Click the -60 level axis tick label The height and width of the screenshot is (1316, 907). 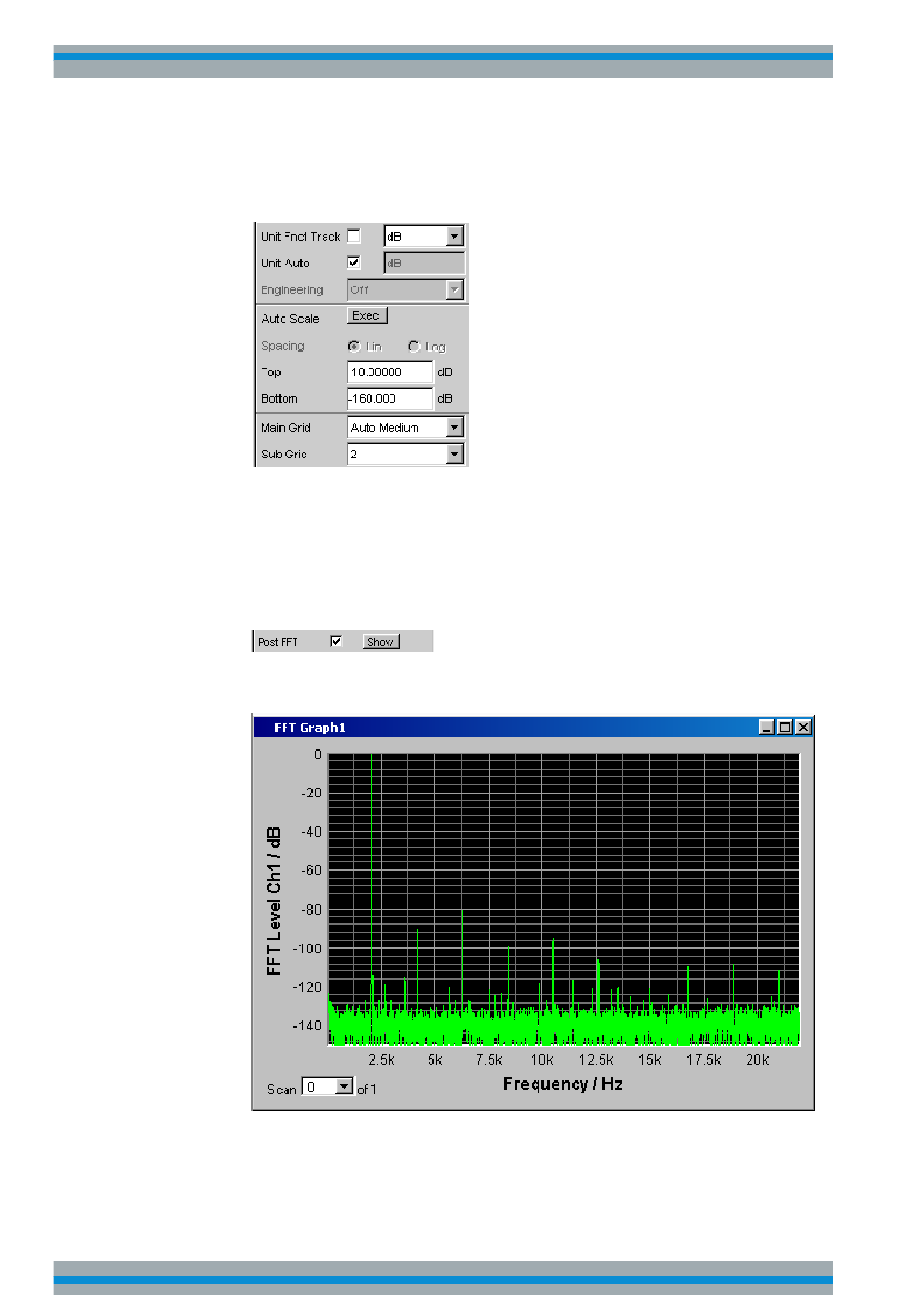tap(311, 871)
